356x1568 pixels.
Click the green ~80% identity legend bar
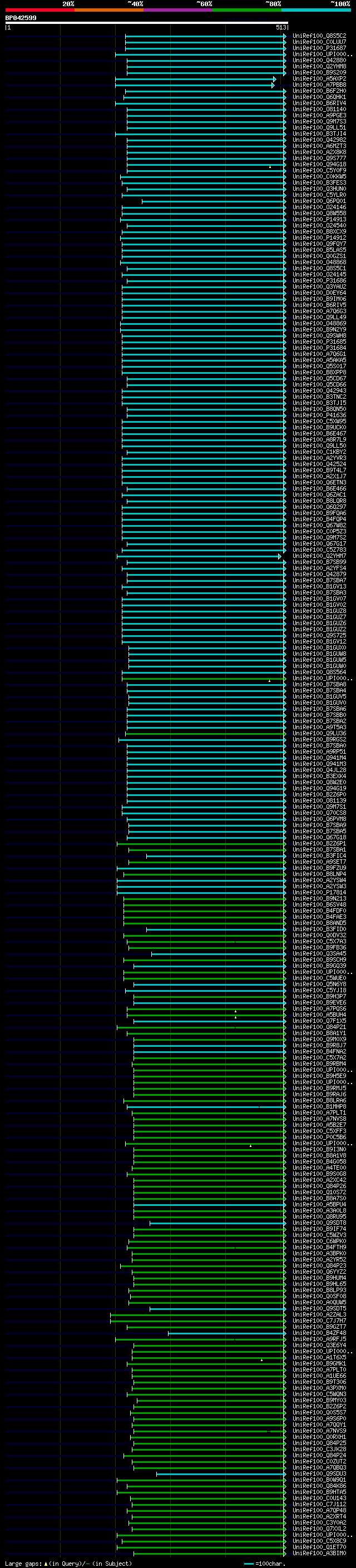click(x=247, y=10)
